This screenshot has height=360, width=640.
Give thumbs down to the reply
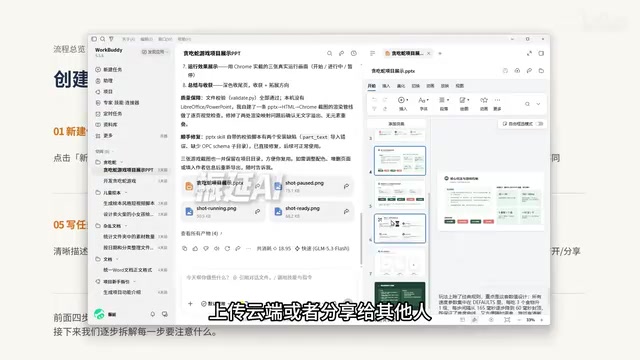(x=206, y=248)
